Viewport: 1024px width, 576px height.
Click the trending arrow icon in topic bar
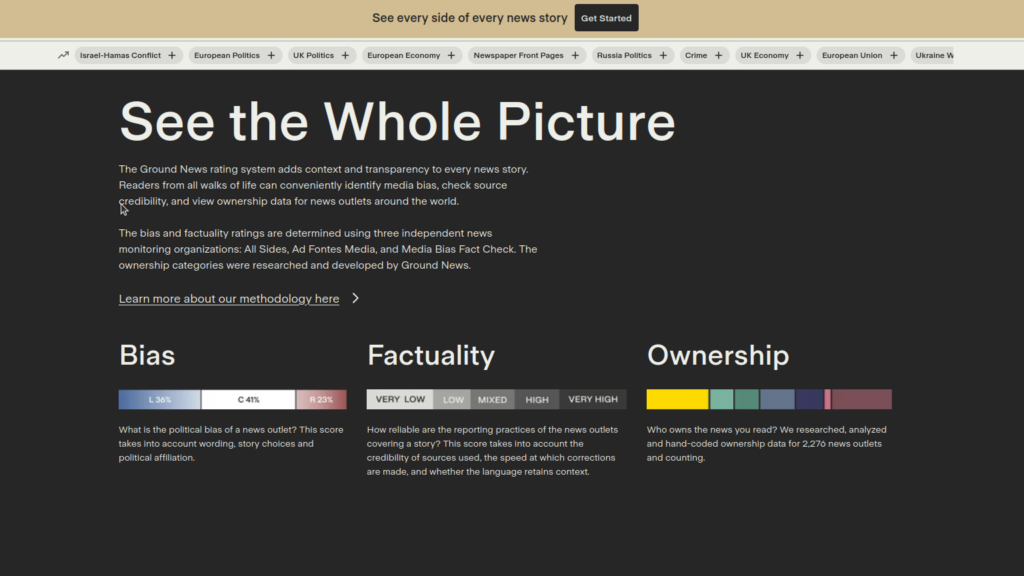pyautogui.click(x=64, y=56)
